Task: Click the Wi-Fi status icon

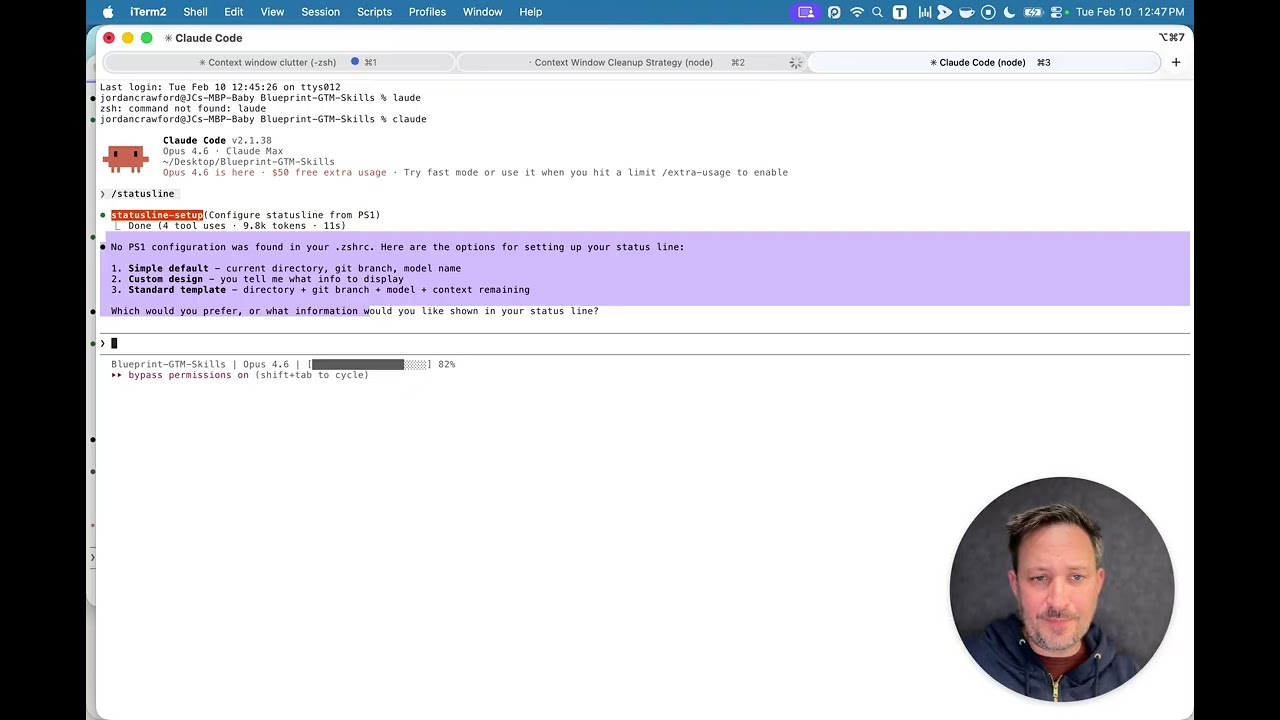Action: (x=857, y=12)
